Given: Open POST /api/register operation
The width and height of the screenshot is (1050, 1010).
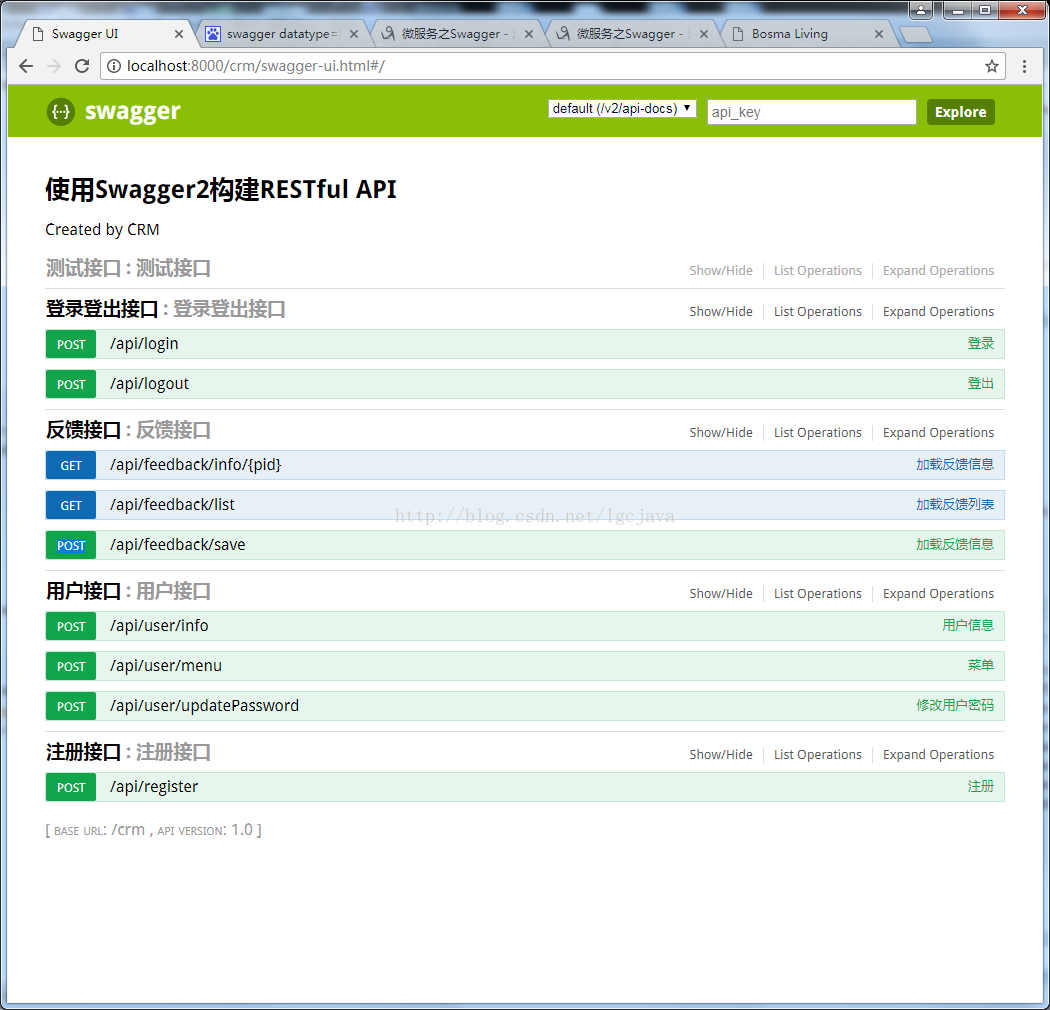Looking at the screenshot, I should (525, 787).
